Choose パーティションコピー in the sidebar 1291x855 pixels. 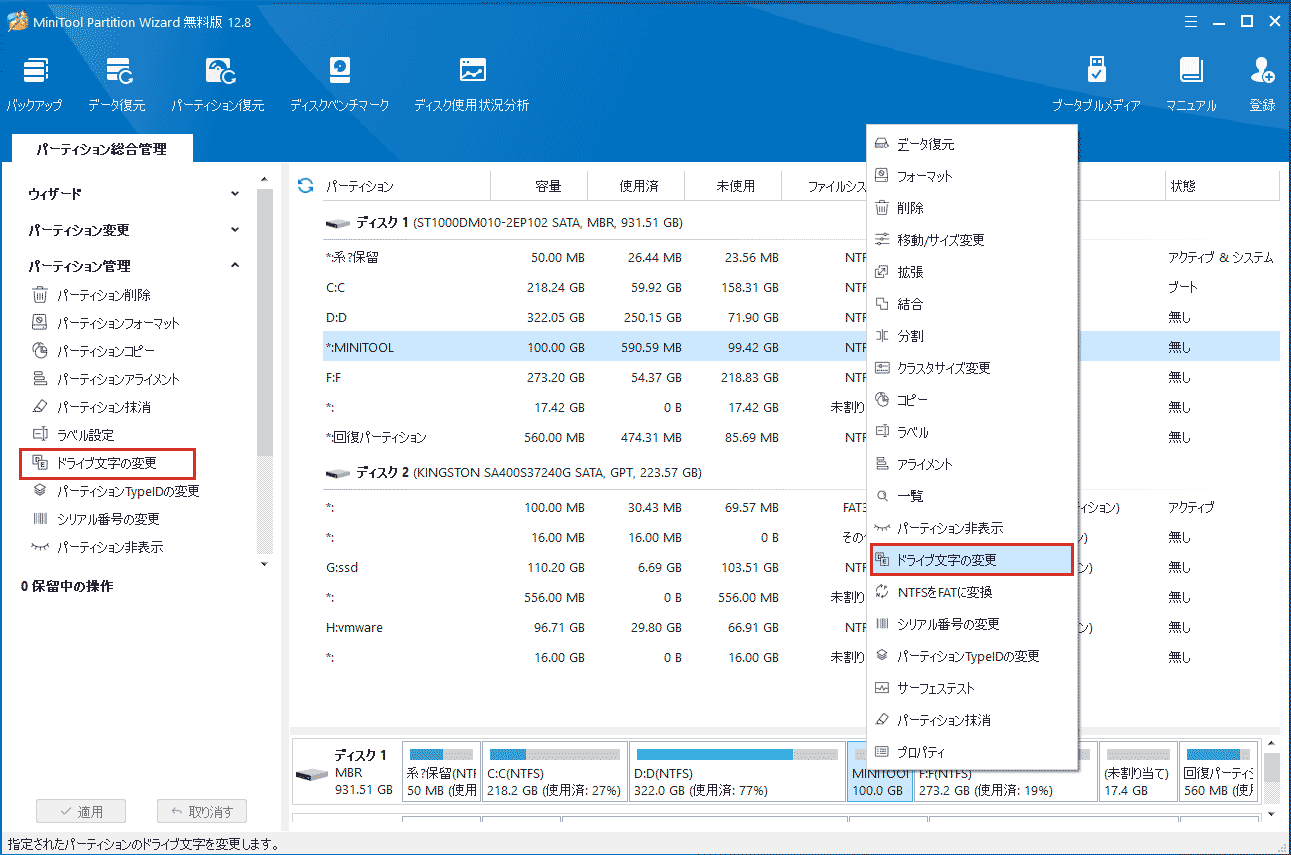[94, 351]
